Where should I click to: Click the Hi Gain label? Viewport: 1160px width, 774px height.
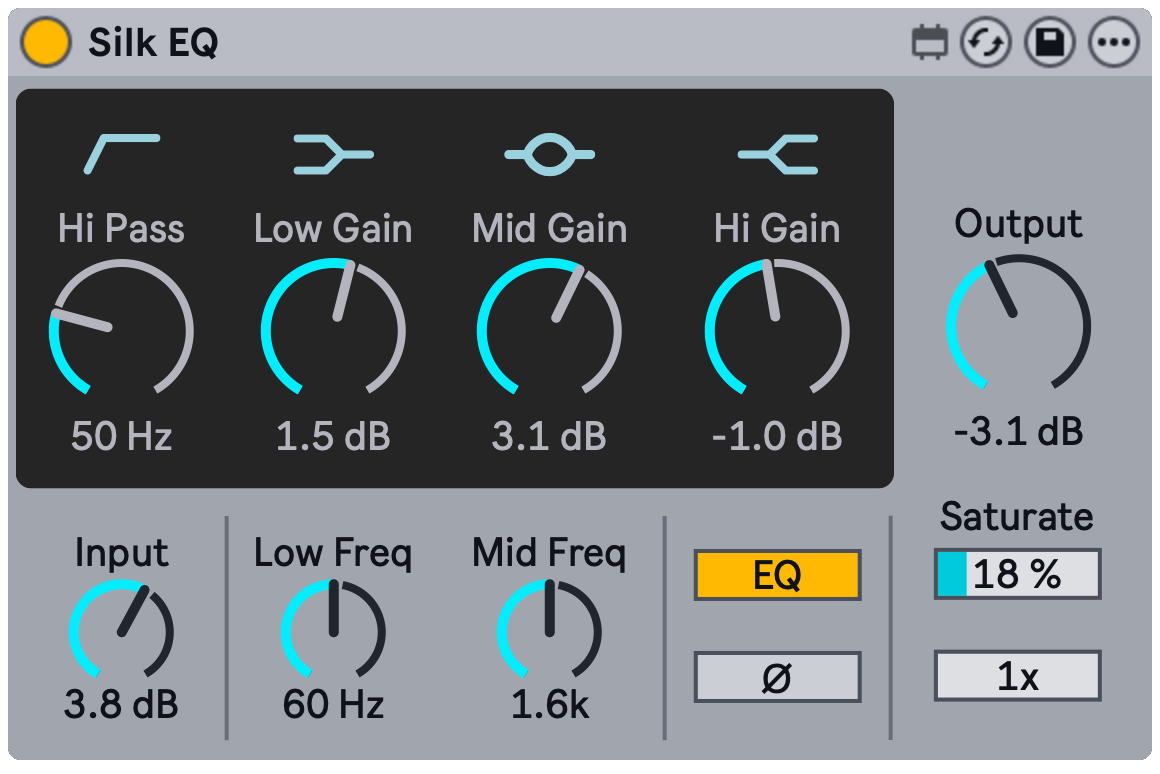coord(778,228)
